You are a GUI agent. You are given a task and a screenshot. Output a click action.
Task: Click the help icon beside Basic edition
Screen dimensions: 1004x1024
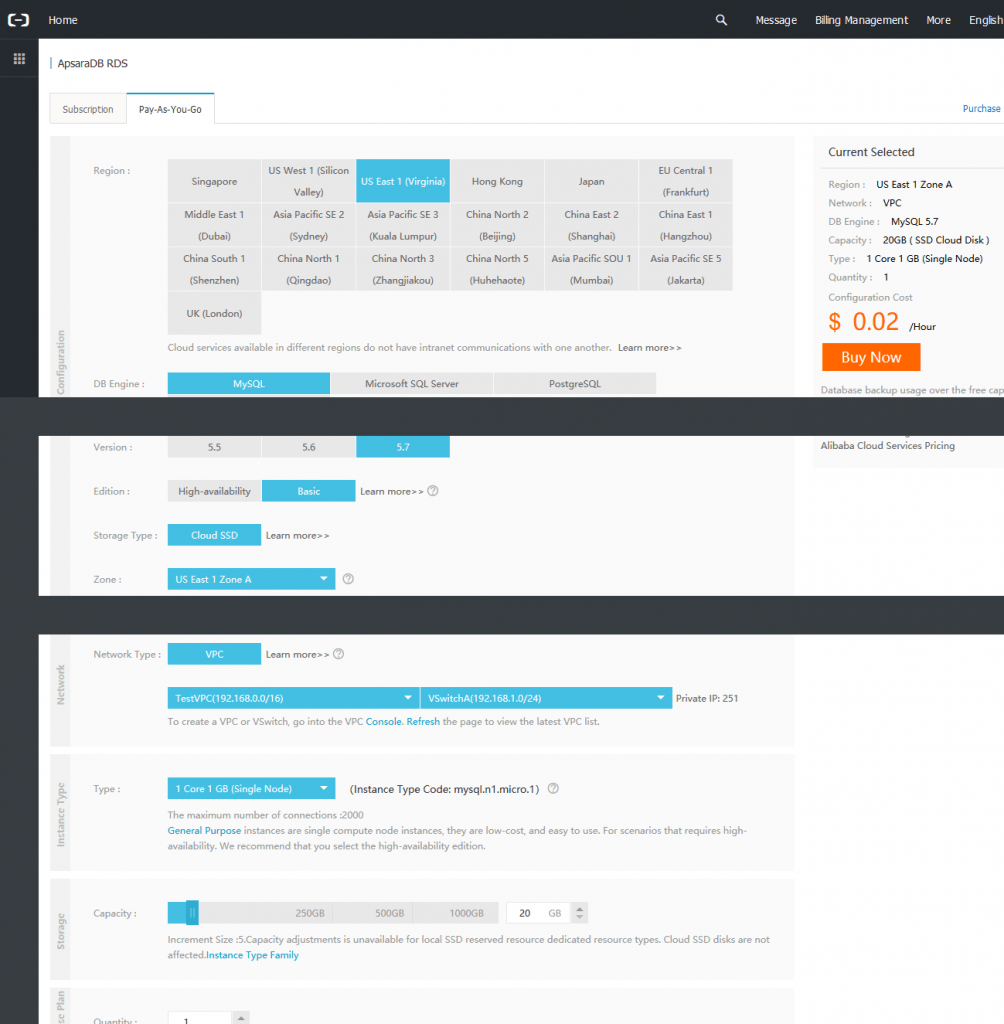click(x=434, y=490)
